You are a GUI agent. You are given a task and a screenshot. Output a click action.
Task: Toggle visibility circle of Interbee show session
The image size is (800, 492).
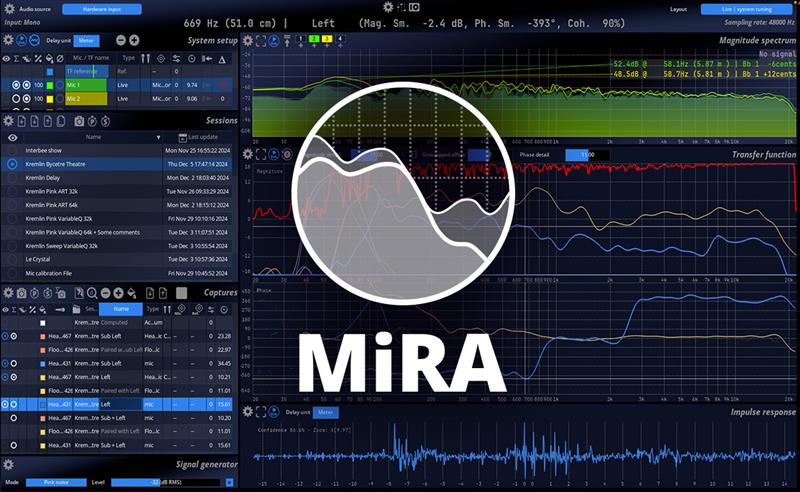click(x=12, y=151)
